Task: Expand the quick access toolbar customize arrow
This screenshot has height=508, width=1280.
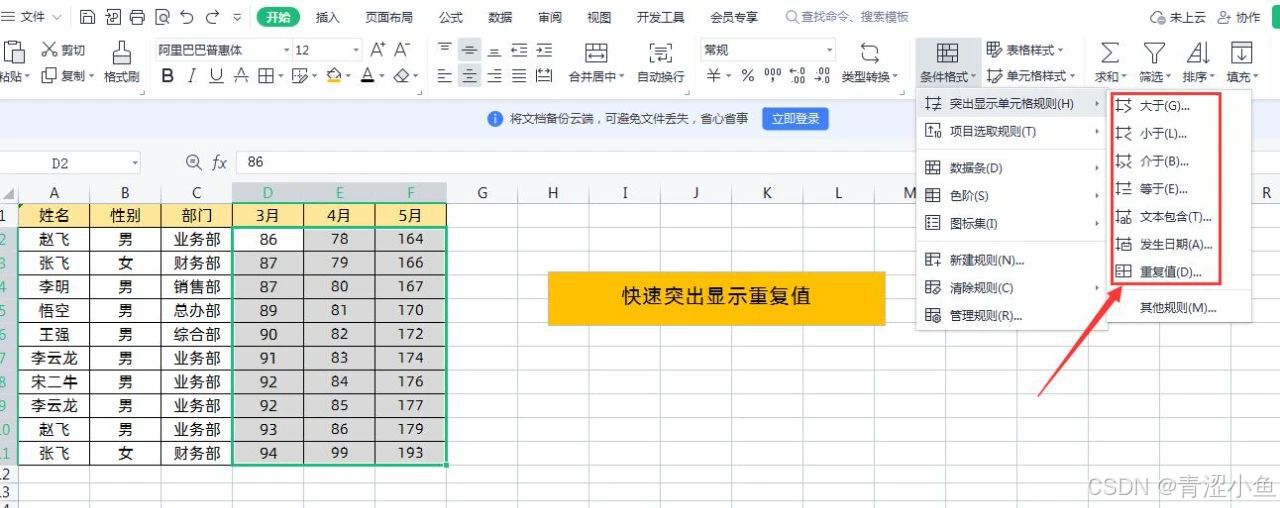Action: (x=237, y=17)
